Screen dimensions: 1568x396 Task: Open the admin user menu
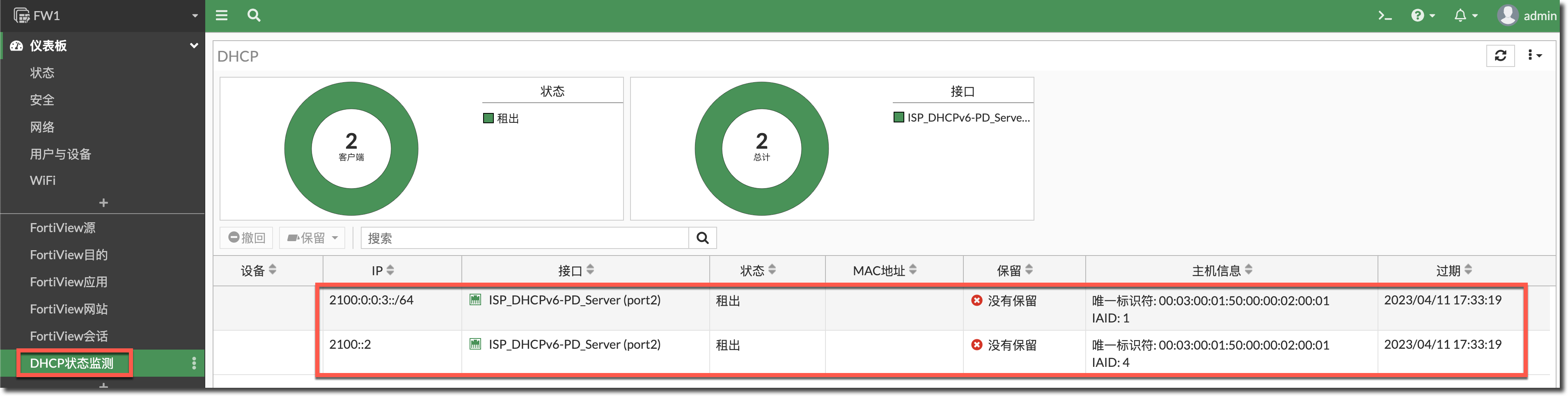(x=1527, y=16)
